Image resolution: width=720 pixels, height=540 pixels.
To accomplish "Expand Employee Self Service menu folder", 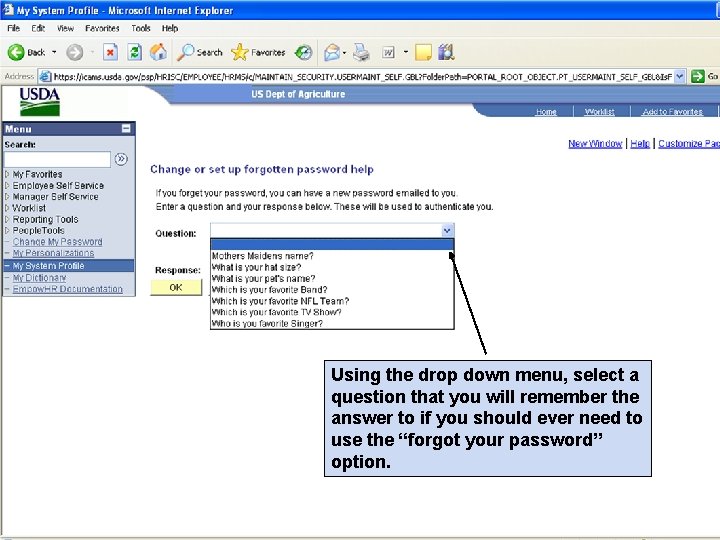I will tap(7, 186).
